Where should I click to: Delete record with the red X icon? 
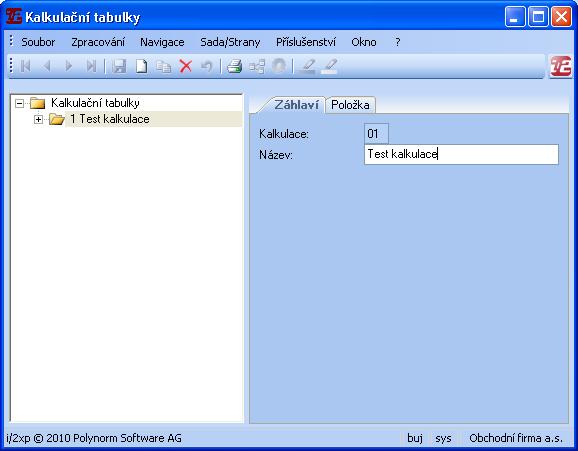185,66
